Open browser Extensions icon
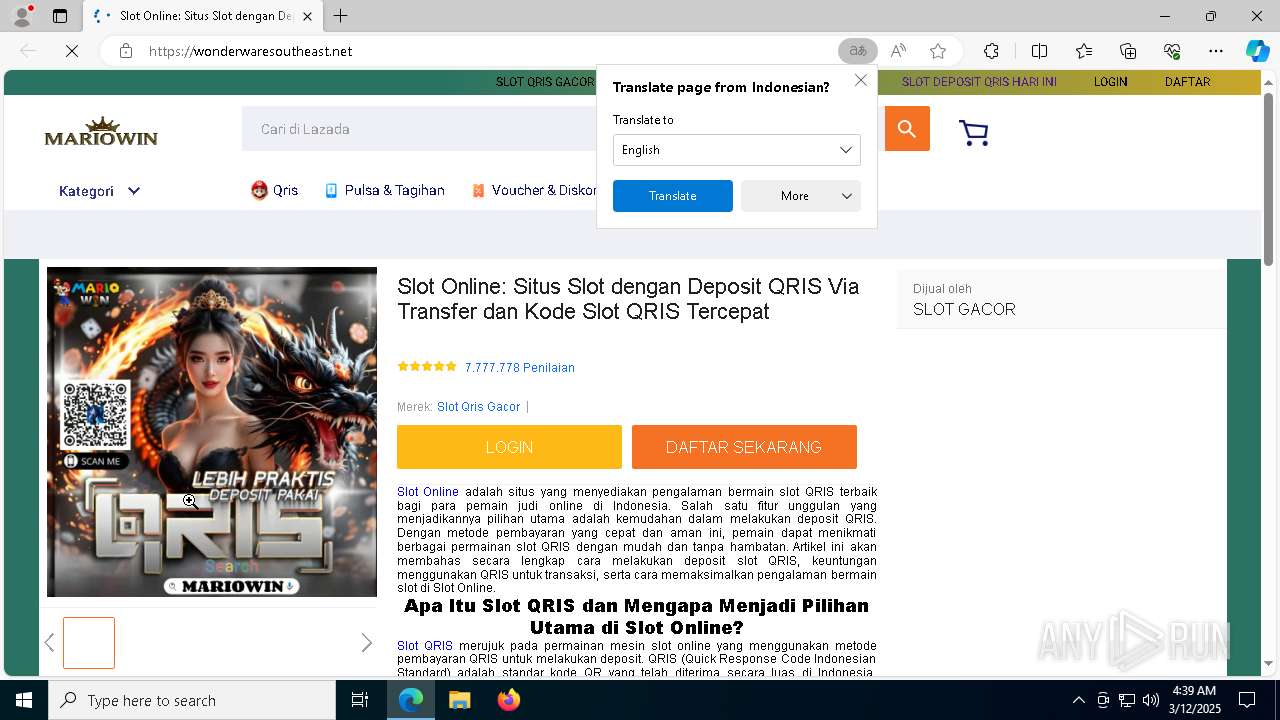The image size is (1280, 720). pyautogui.click(x=991, y=51)
